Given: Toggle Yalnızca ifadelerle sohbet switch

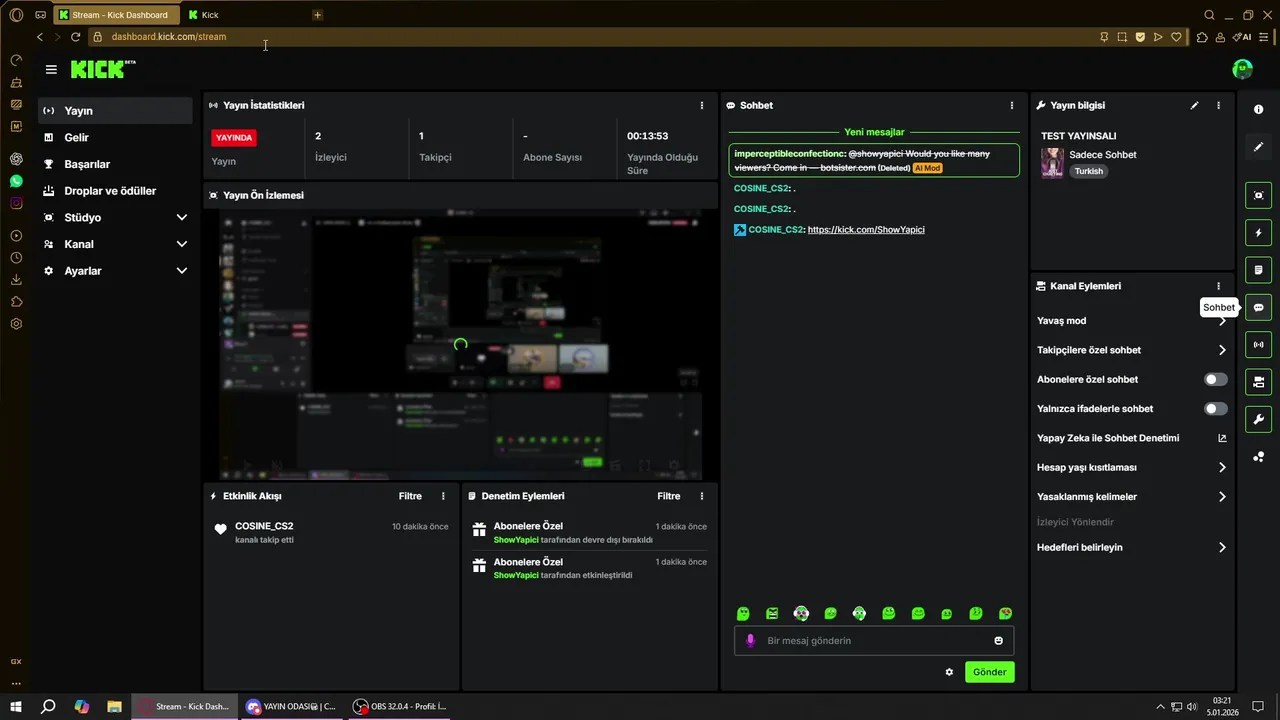Looking at the screenshot, I should click(1215, 409).
